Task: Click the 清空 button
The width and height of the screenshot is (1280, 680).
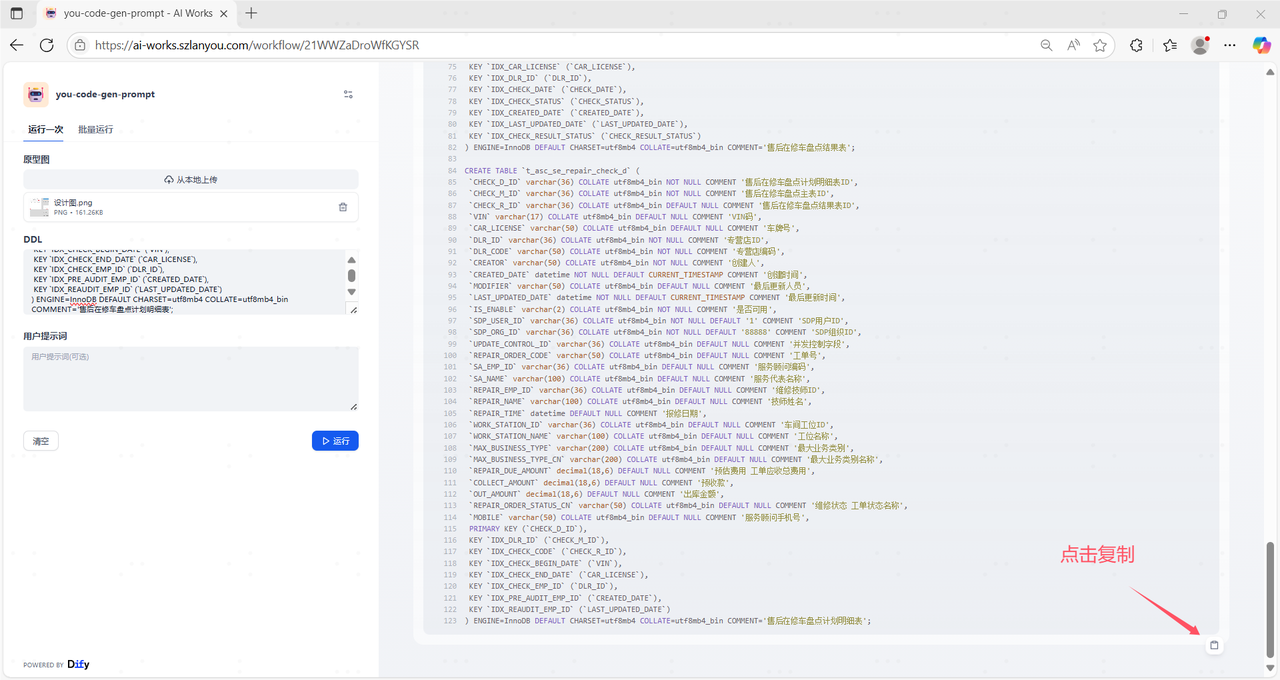Action: (x=41, y=441)
